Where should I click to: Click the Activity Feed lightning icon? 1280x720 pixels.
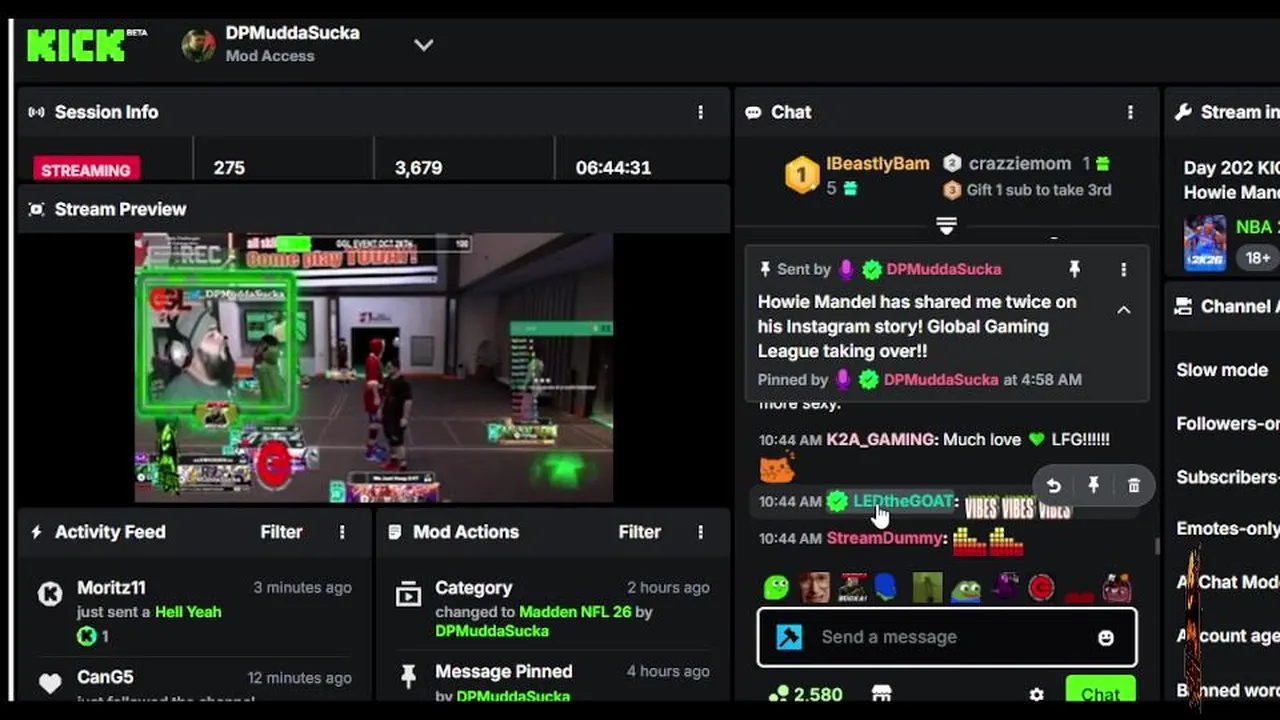tap(37, 532)
